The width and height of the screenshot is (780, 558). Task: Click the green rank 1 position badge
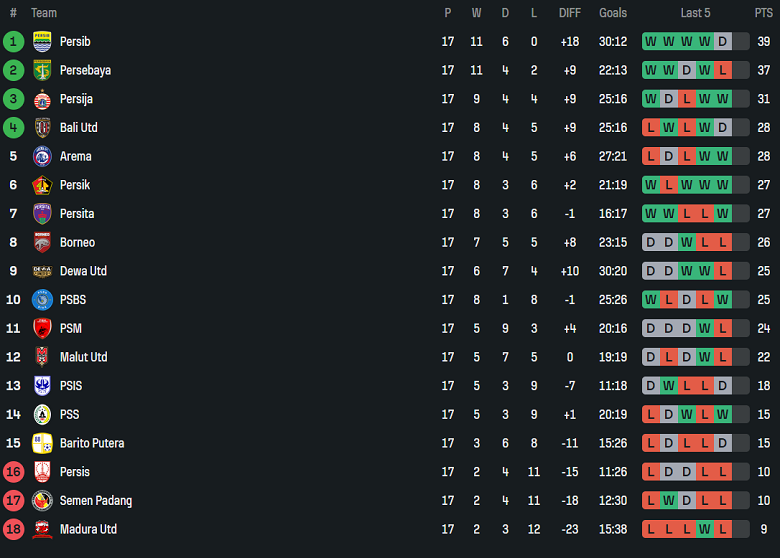point(13,42)
